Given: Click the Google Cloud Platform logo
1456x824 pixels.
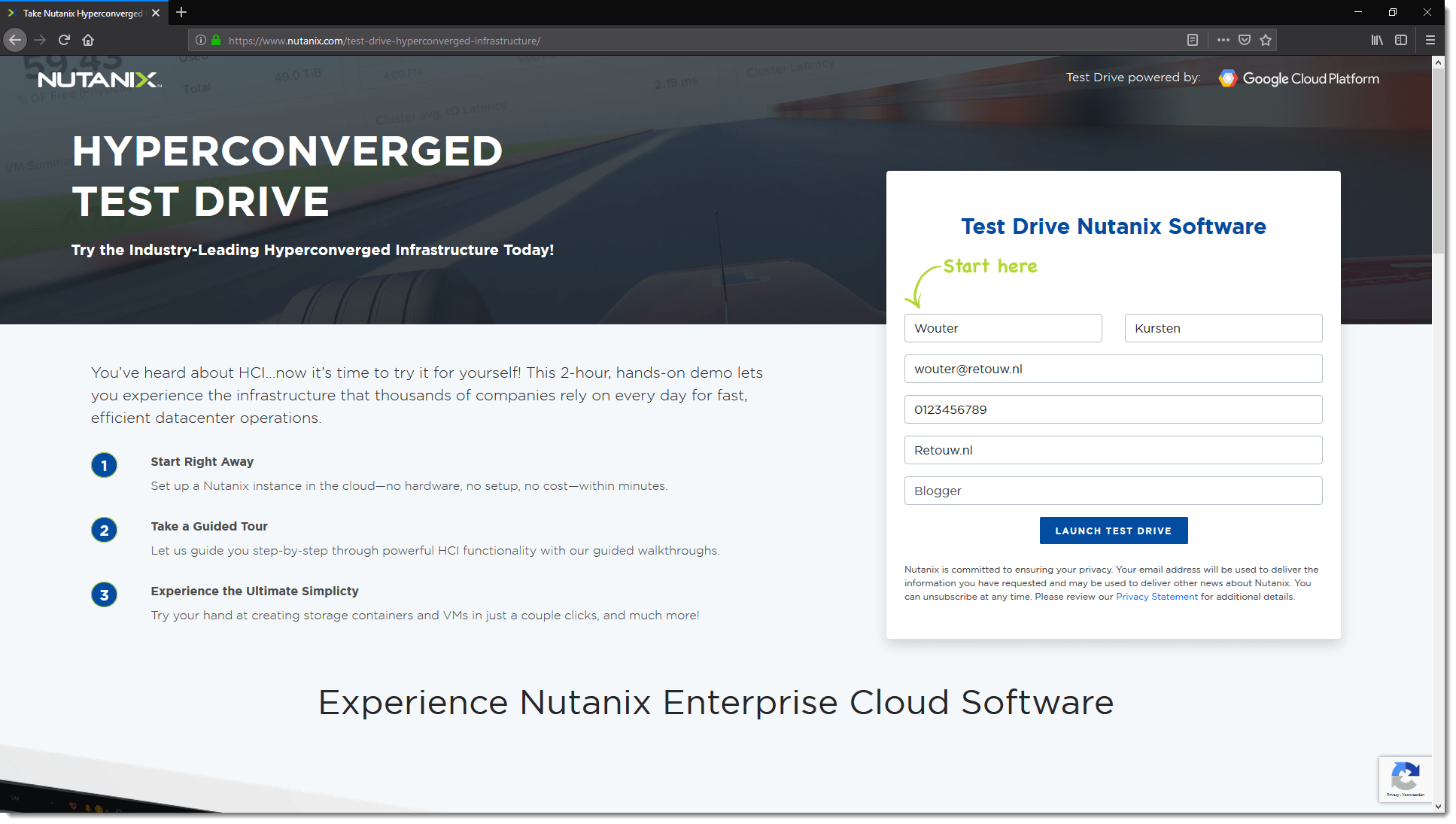Looking at the screenshot, I should pyautogui.click(x=1299, y=78).
